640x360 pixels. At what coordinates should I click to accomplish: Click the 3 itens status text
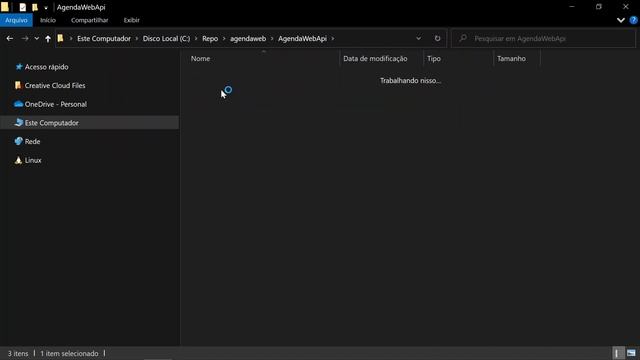click(18, 353)
